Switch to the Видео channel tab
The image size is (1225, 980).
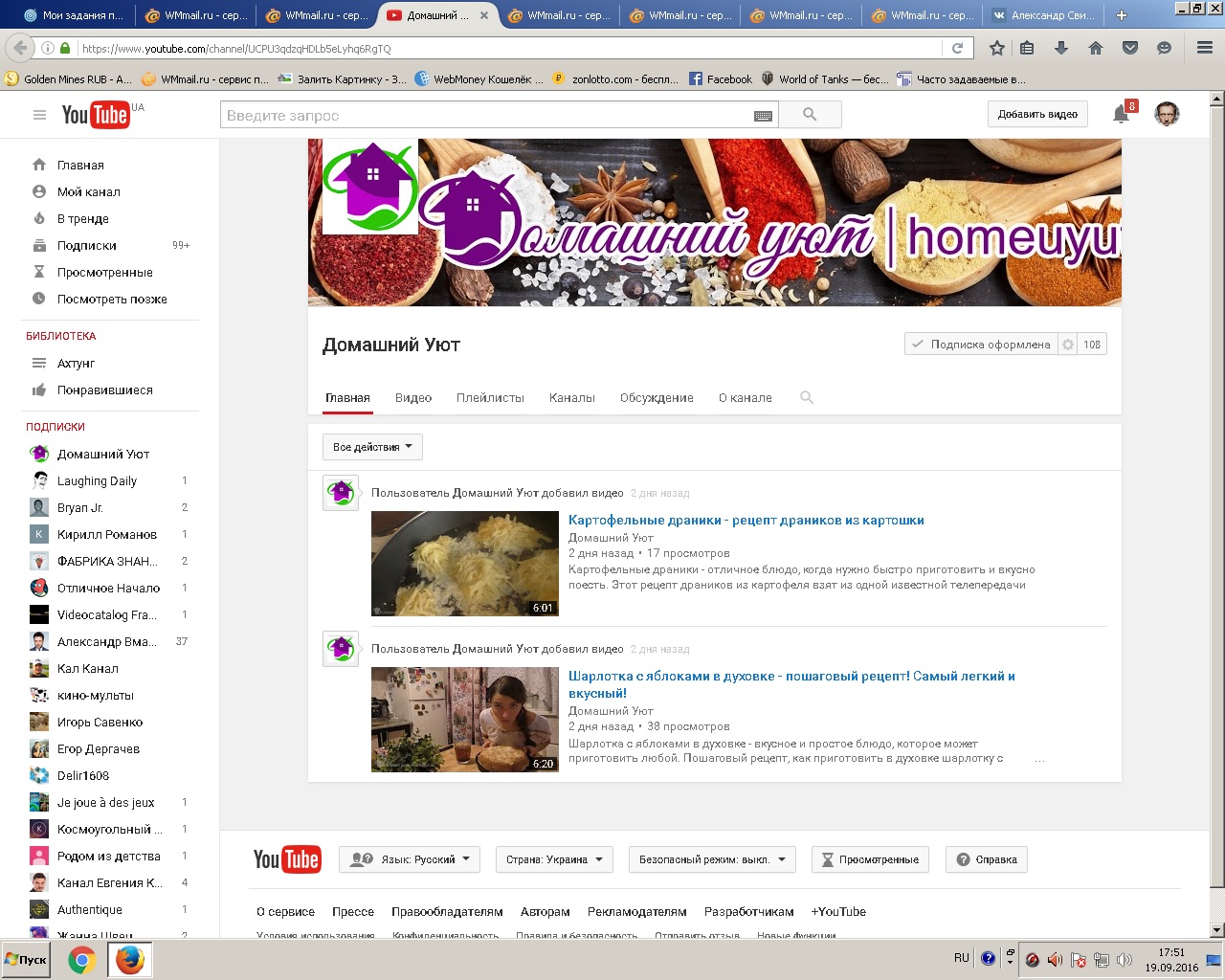coord(413,398)
